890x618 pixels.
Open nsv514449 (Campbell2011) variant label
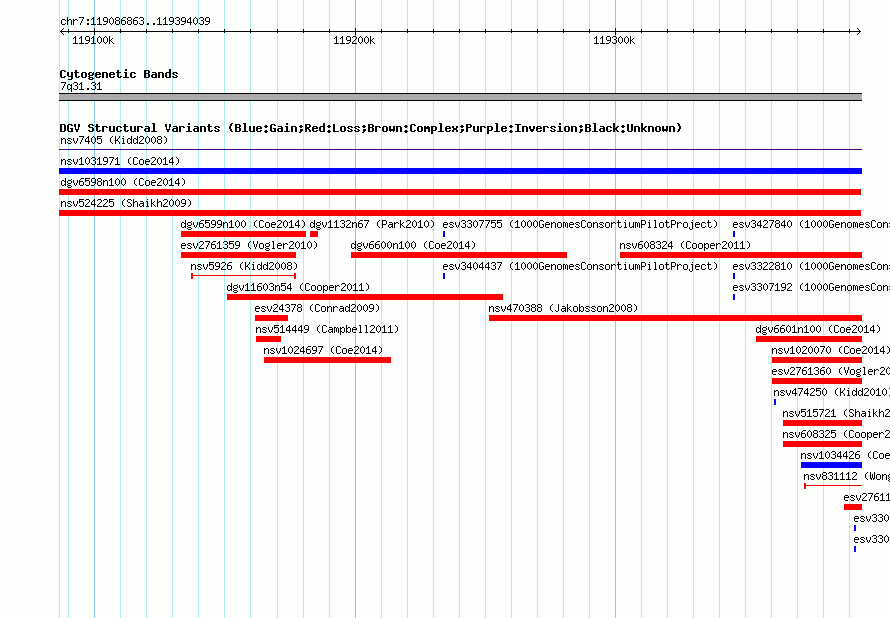[x=327, y=329]
